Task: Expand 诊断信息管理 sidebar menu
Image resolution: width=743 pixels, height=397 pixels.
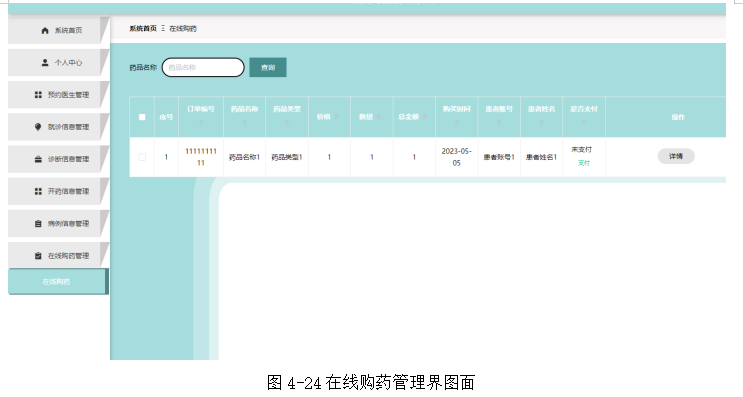Action: [x=59, y=159]
